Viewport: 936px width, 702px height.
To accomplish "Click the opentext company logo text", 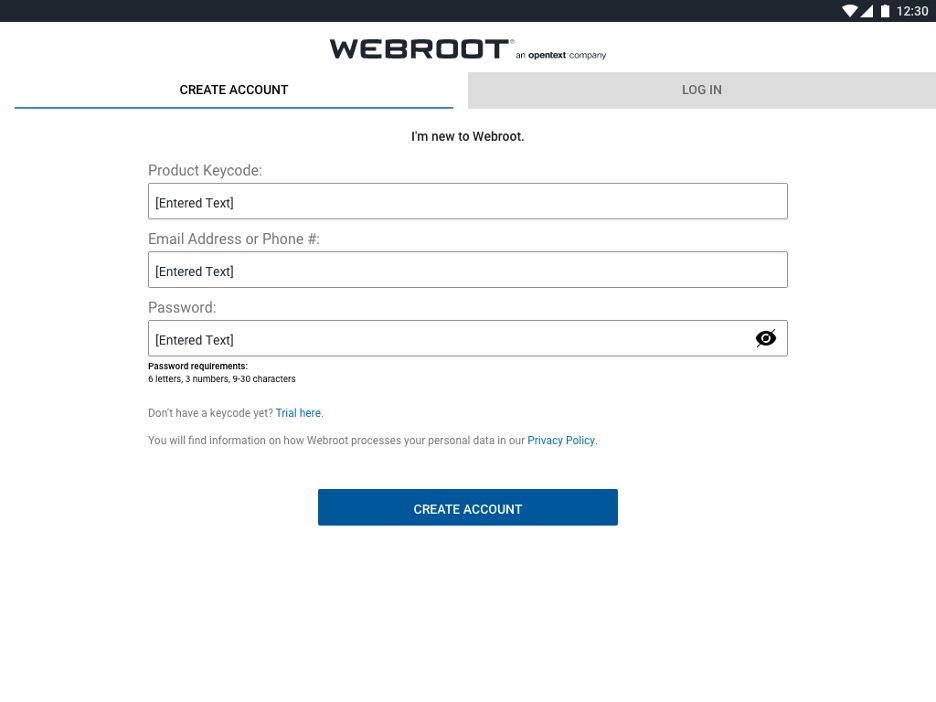I will coord(561,56).
